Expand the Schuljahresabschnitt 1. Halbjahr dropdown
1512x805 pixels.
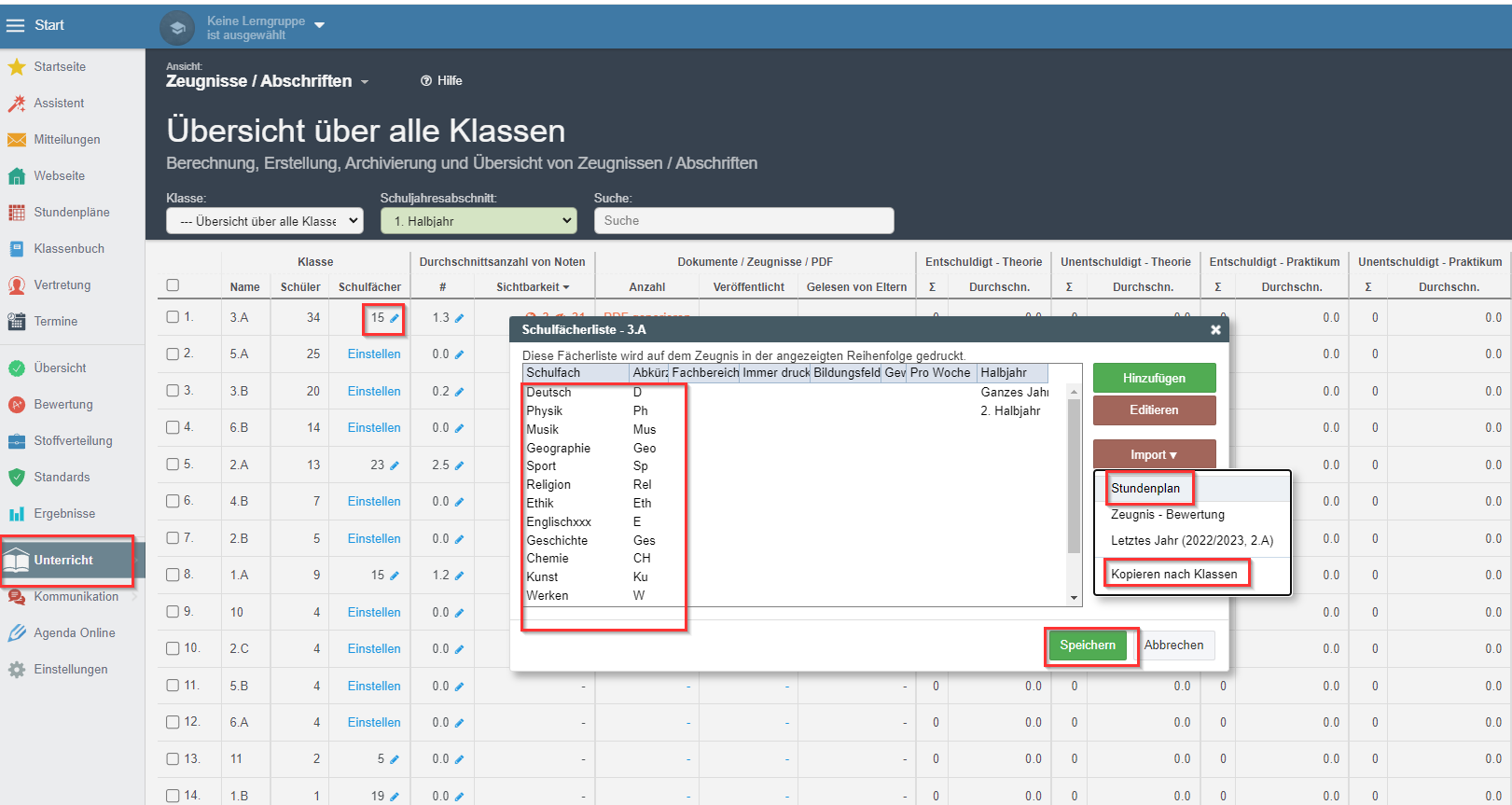[479, 221]
